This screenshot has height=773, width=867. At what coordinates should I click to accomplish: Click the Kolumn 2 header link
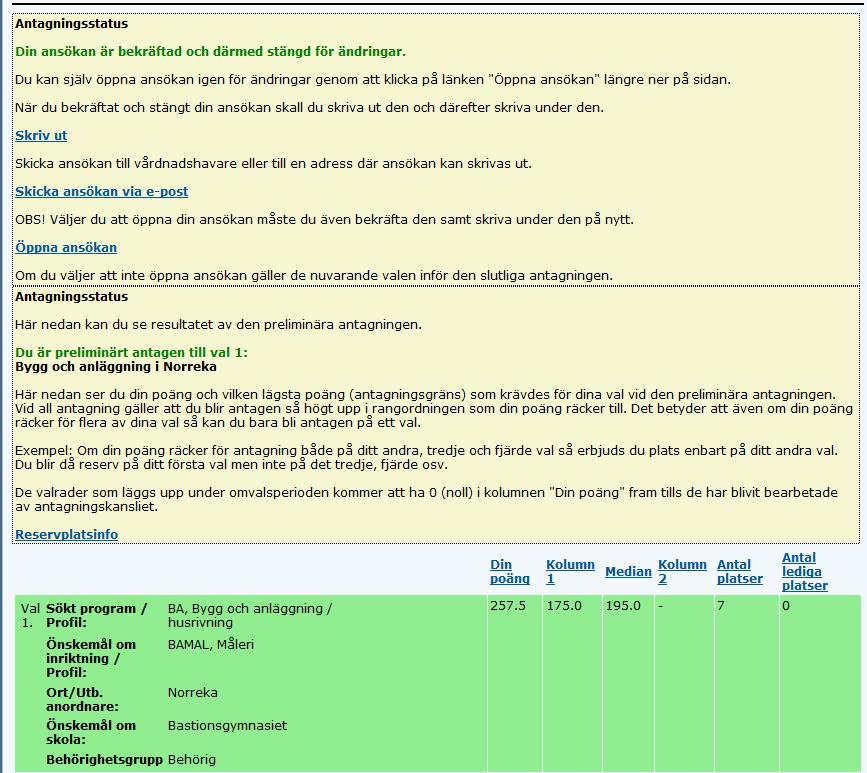[x=682, y=571]
